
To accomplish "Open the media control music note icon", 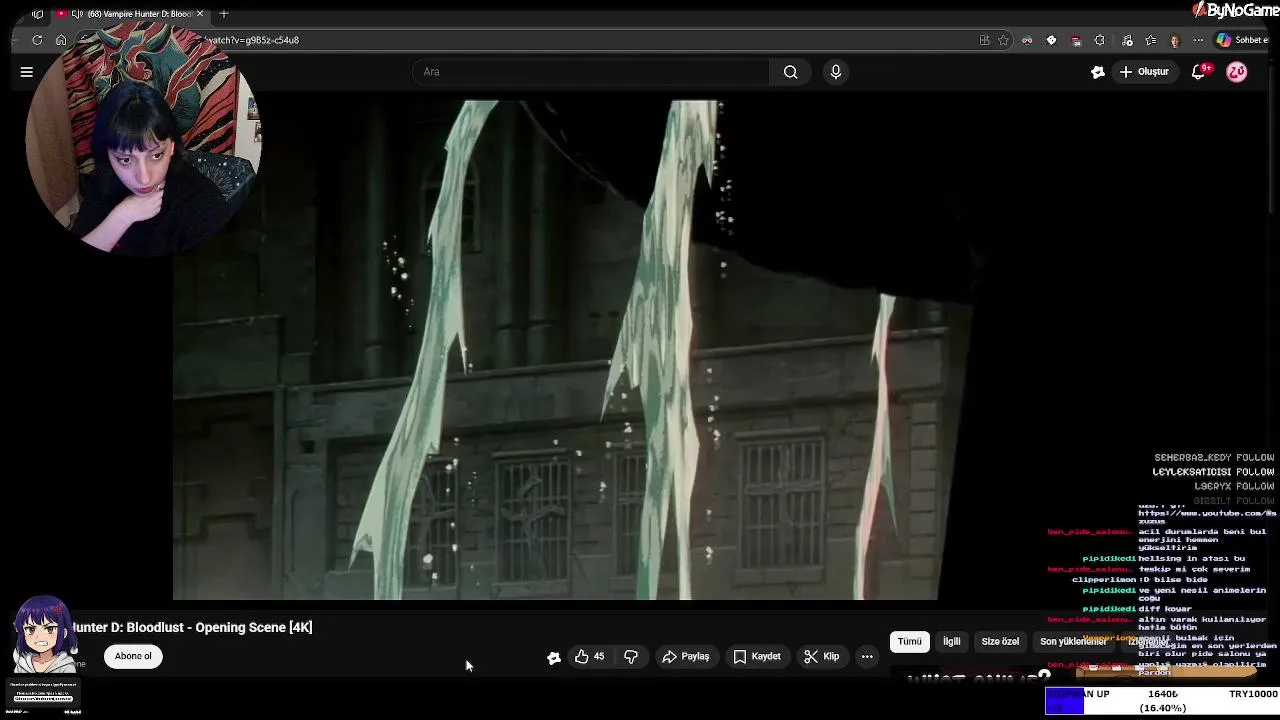I will (1127, 40).
